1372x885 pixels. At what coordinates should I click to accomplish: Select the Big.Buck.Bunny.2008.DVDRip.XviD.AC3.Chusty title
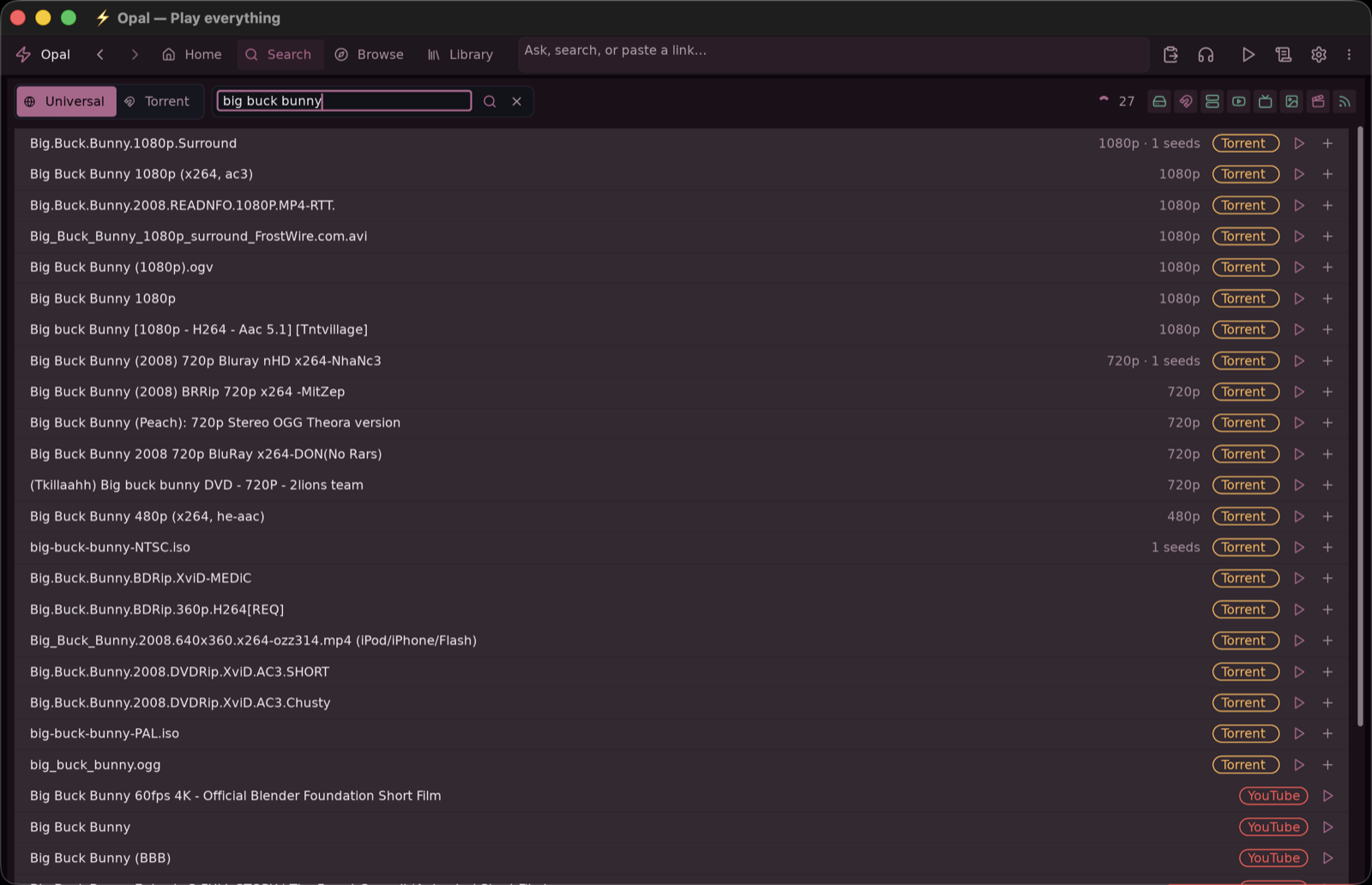pos(180,703)
